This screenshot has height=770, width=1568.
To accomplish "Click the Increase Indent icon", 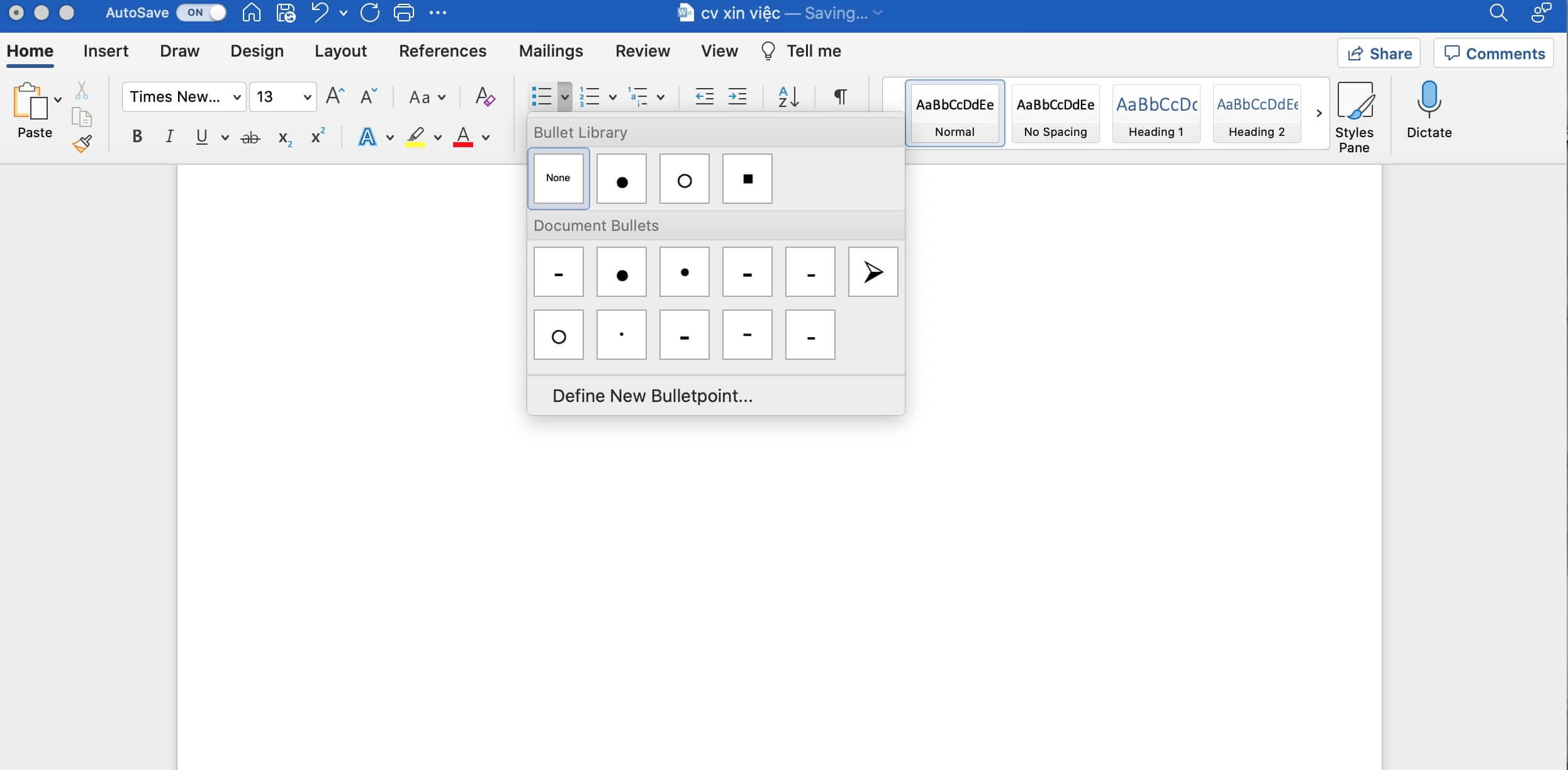I will click(737, 97).
